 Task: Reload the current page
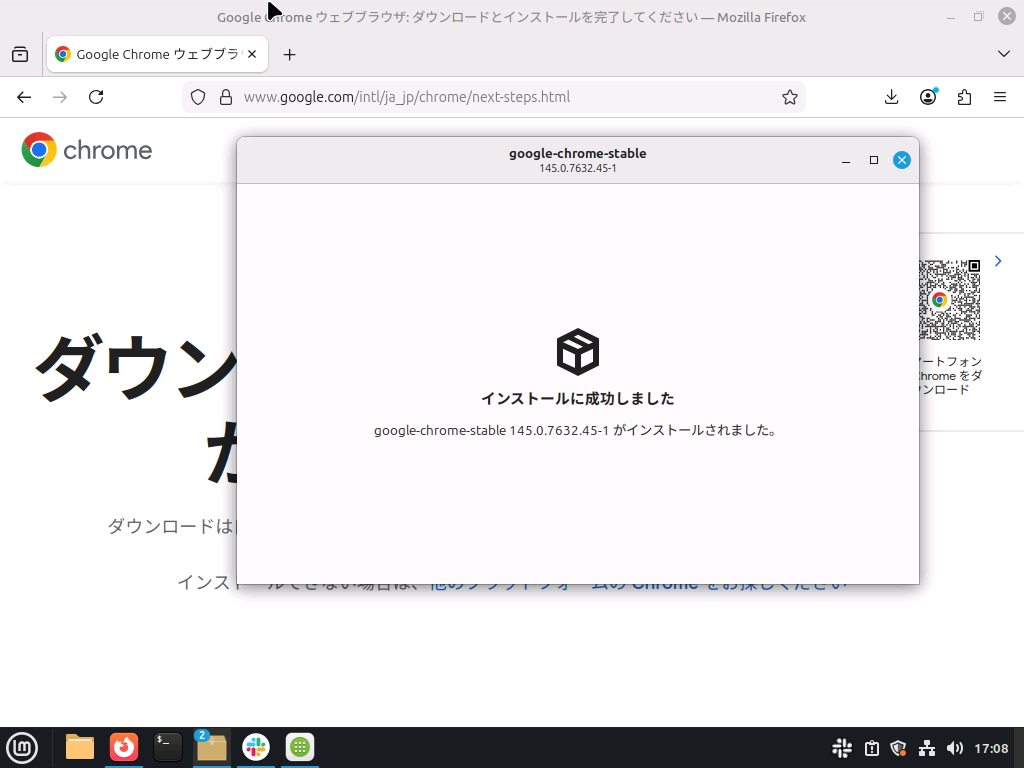point(96,97)
